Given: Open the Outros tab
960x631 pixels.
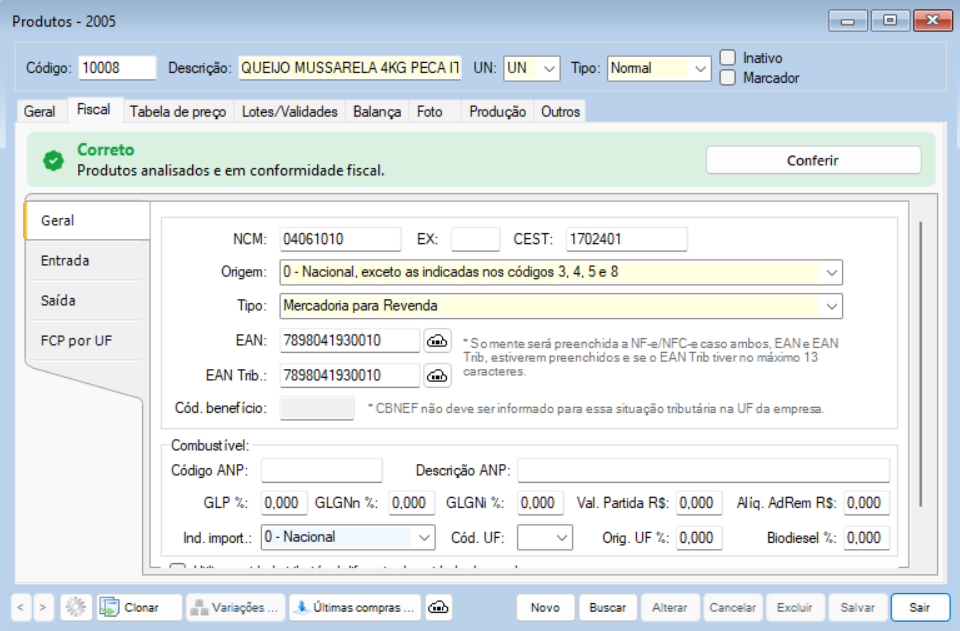Looking at the screenshot, I should (560, 111).
